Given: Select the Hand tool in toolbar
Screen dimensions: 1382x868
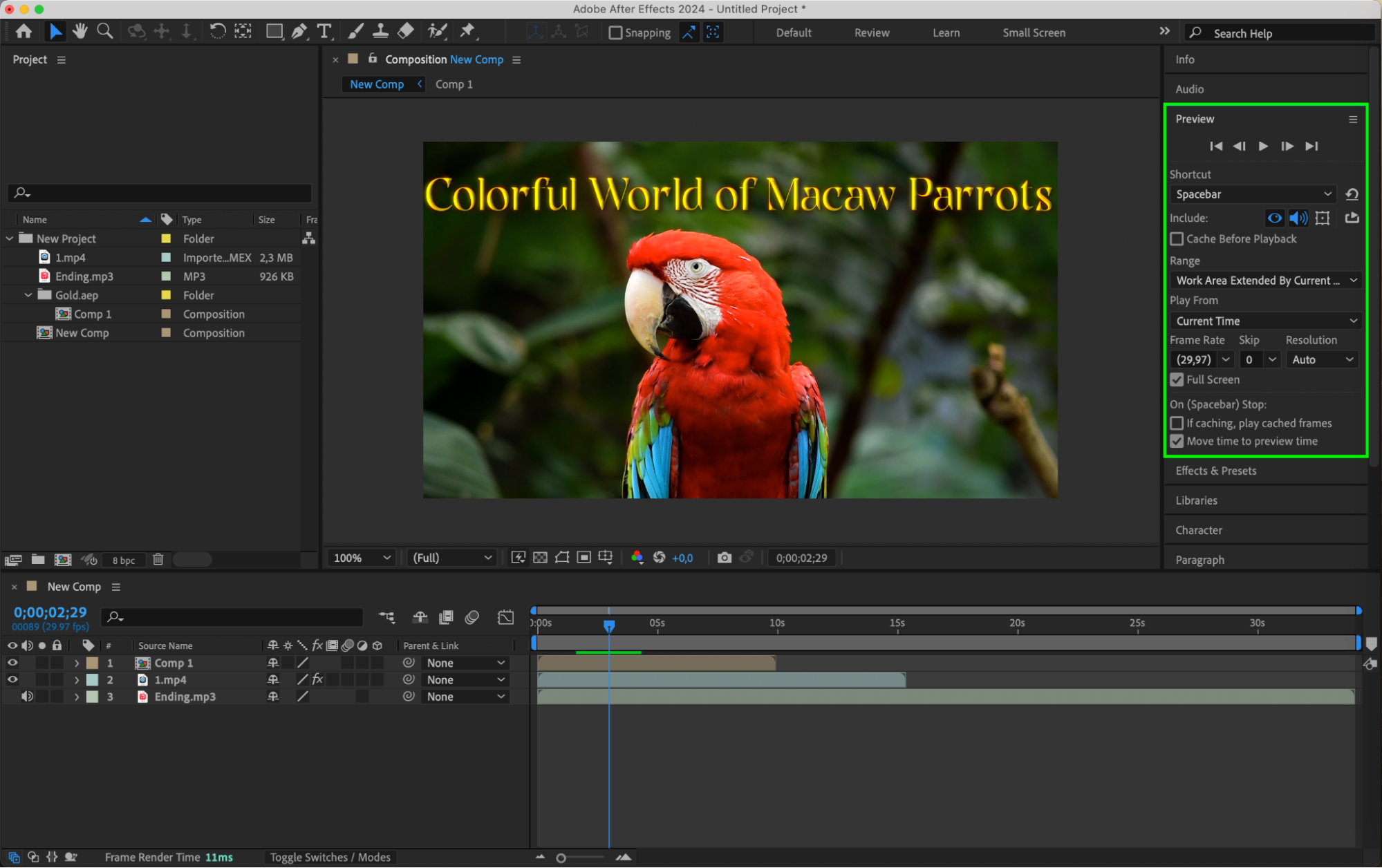Looking at the screenshot, I should pyautogui.click(x=80, y=31).
